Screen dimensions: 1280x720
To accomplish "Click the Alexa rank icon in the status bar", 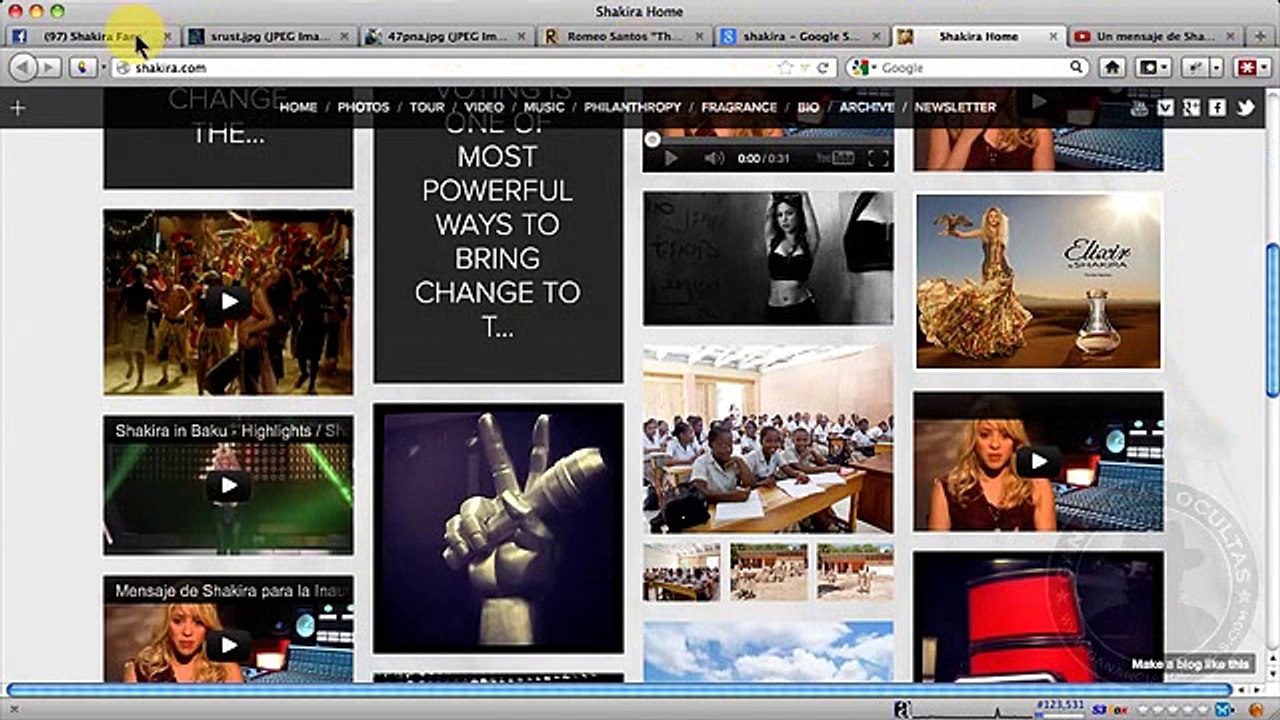I will [902, 709].
